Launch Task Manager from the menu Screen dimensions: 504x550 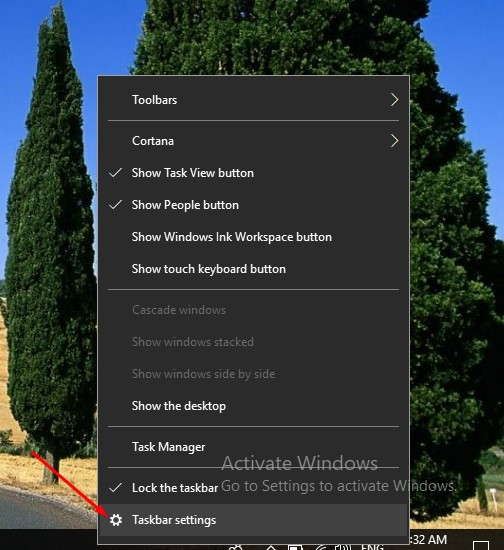coord(253,447)
